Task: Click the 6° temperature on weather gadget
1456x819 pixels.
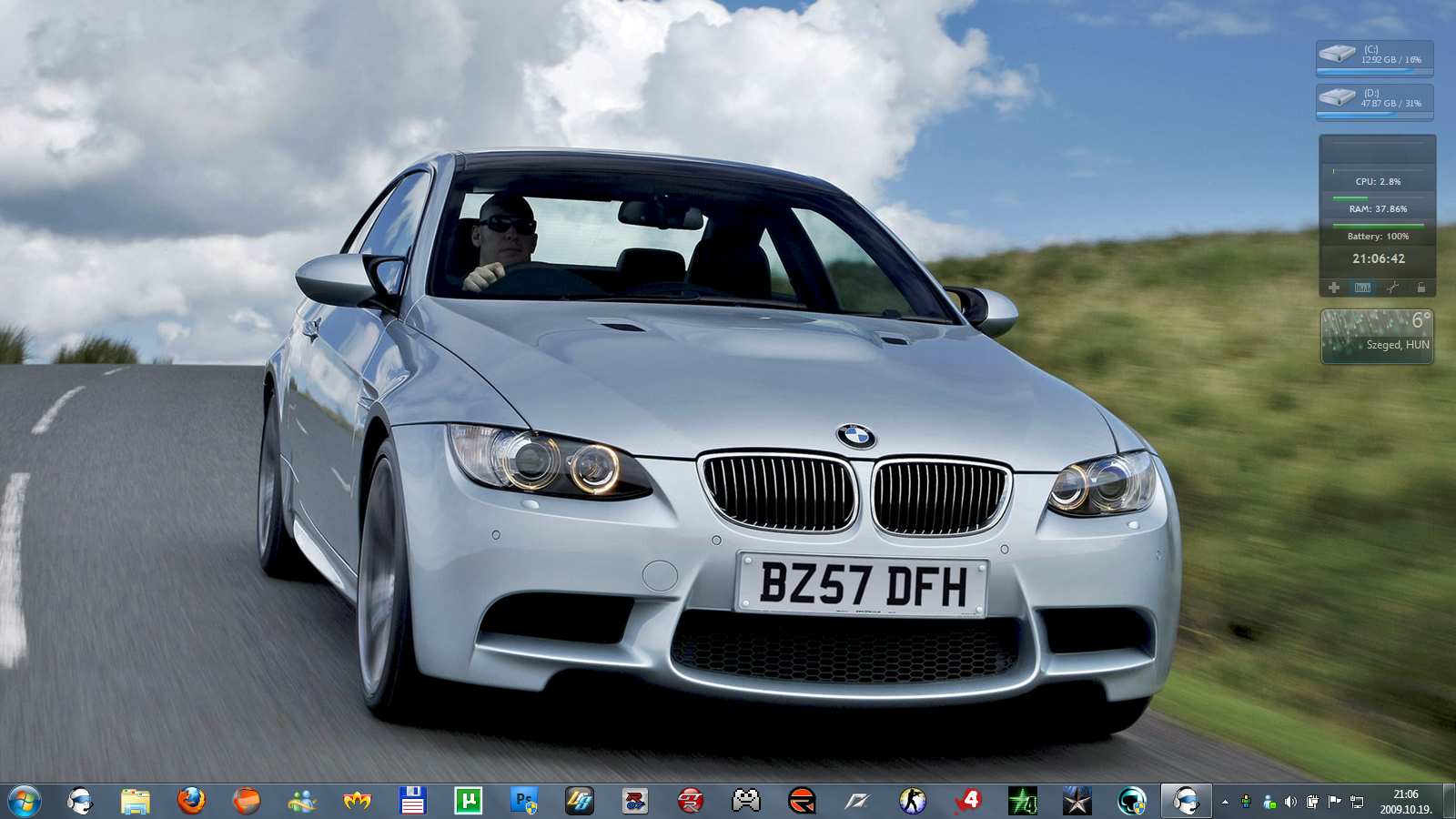Action: click(1421, 320)
